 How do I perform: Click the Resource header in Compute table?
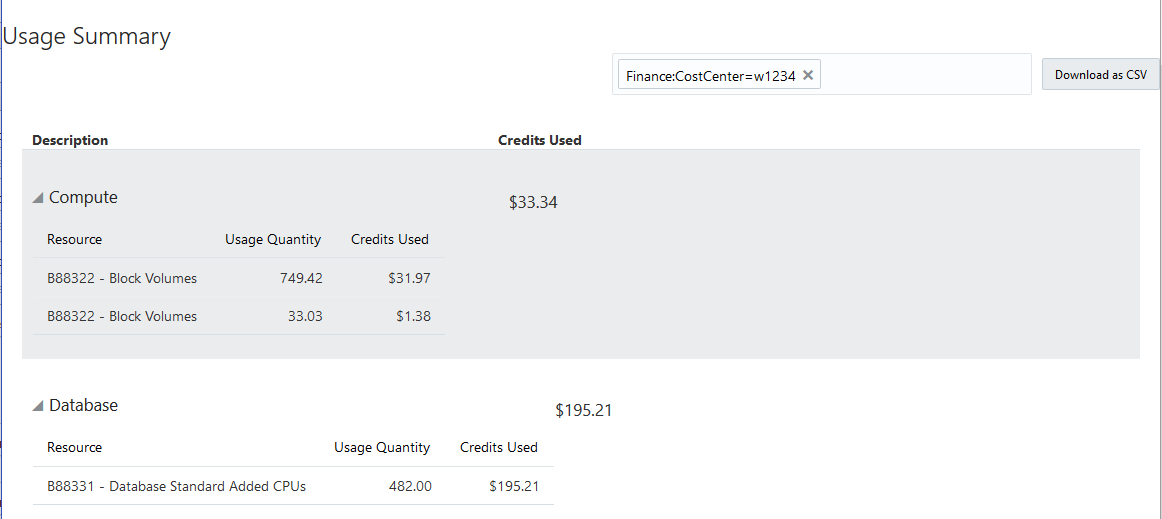coord(74,240)
